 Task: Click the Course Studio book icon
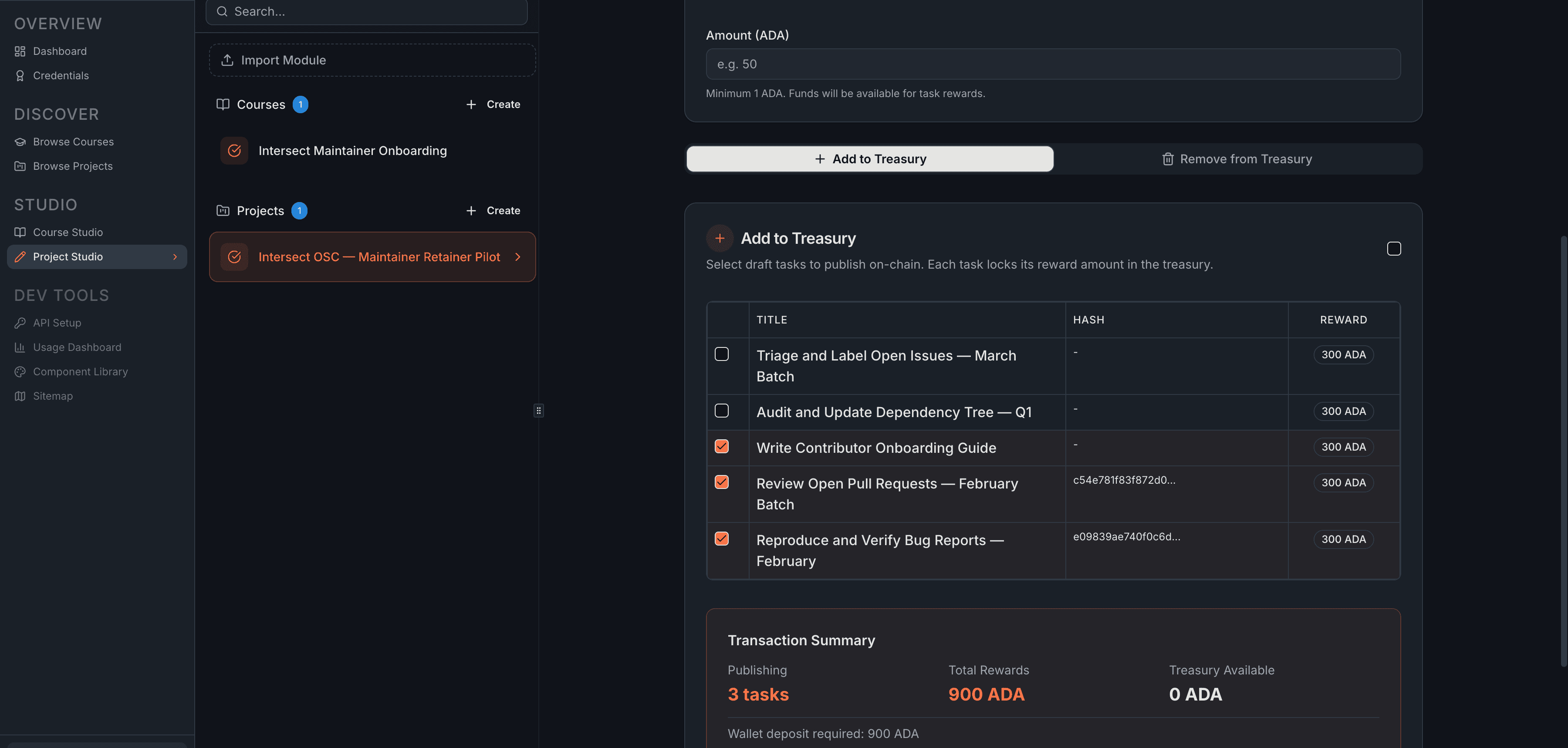pos(20,232)
